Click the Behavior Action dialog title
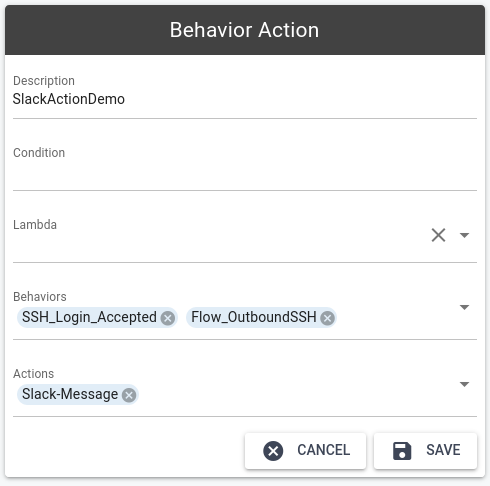490x486 pixels. [244, 30]
